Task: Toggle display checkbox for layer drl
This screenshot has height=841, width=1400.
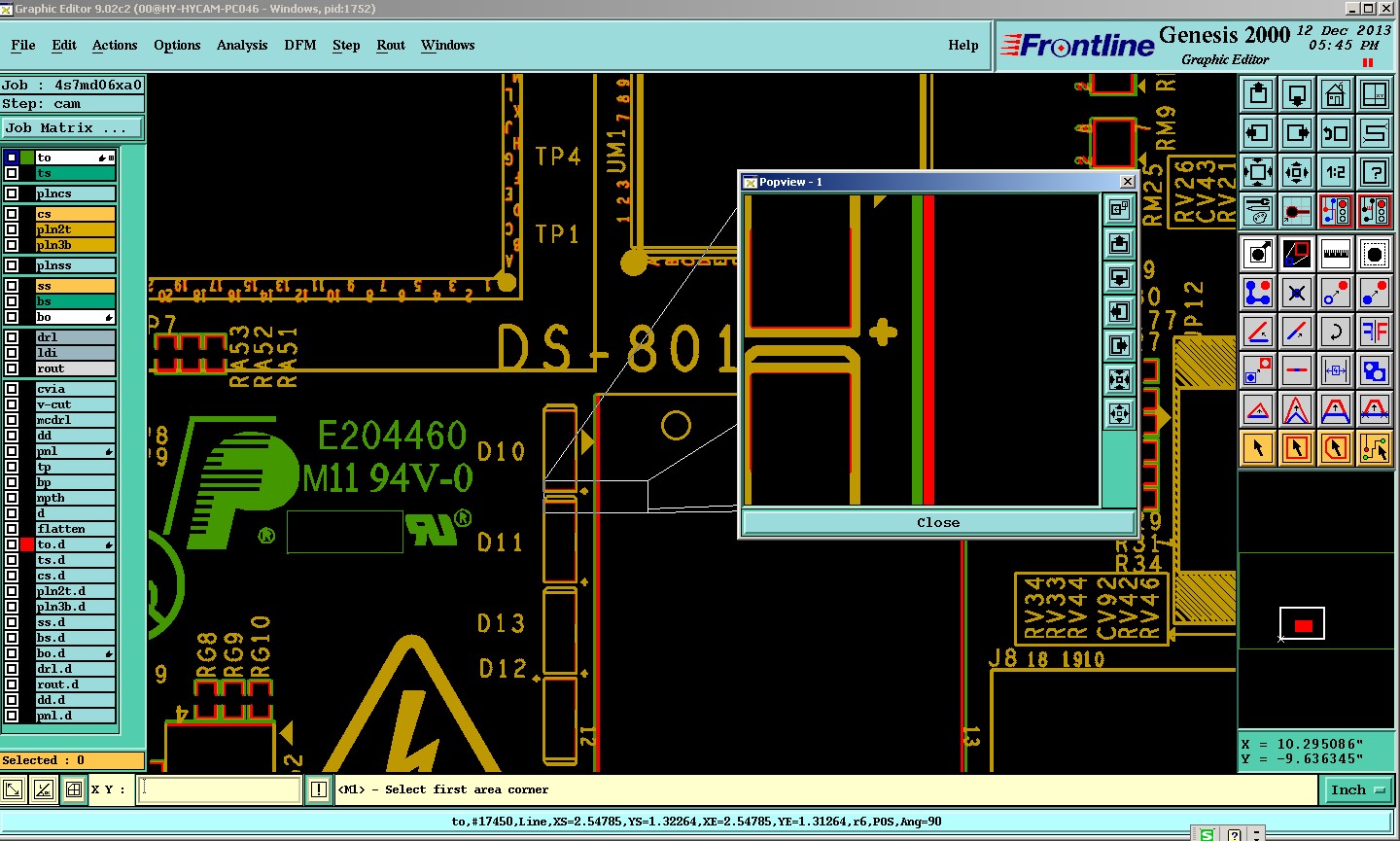Action: (x=12, y=337)
